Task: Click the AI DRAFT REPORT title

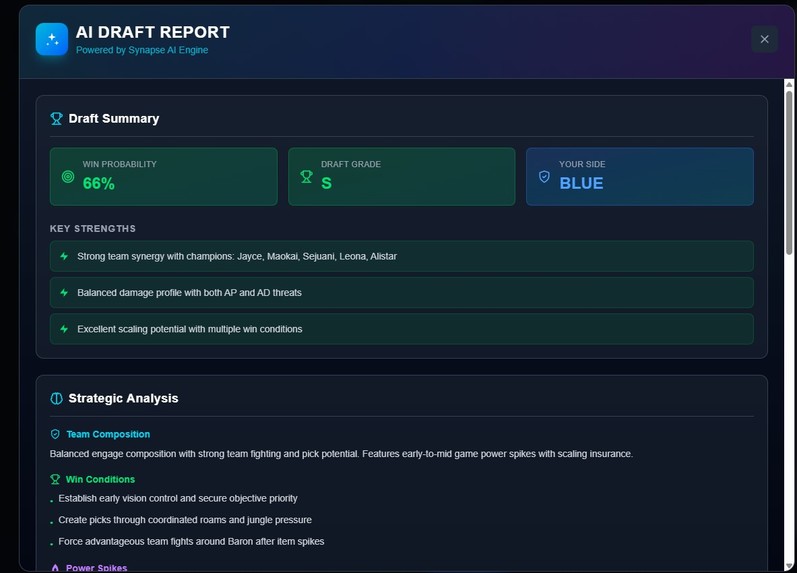Action: [x=152, y=32]
